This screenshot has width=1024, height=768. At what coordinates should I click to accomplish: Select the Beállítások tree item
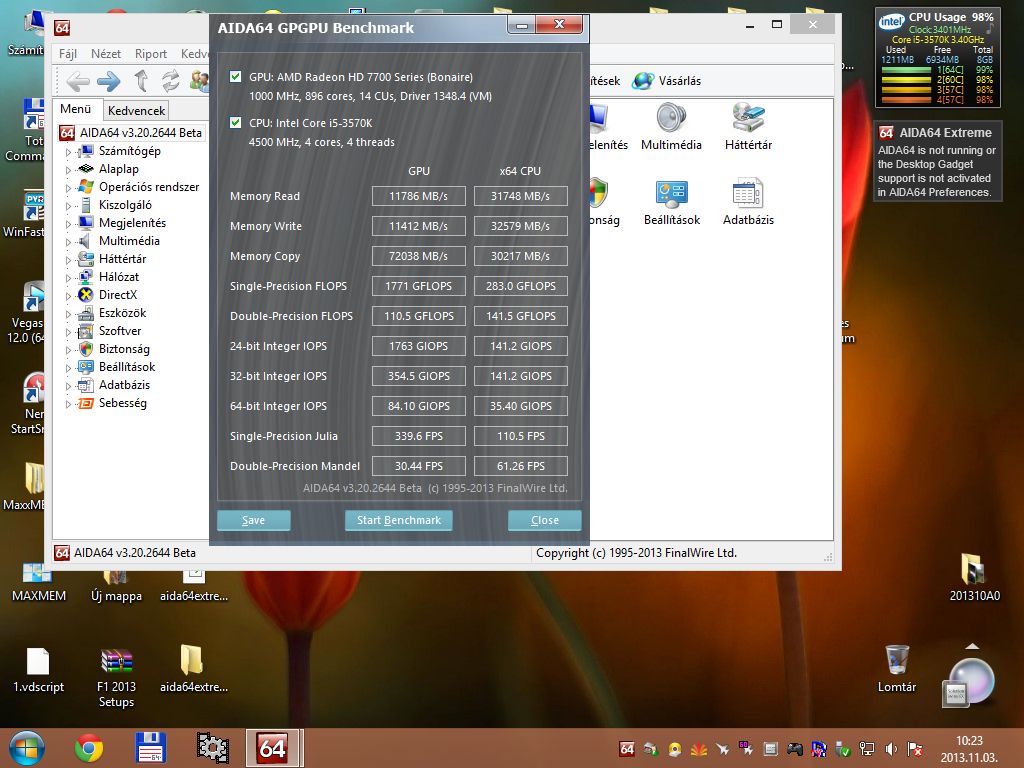point(127,366)
